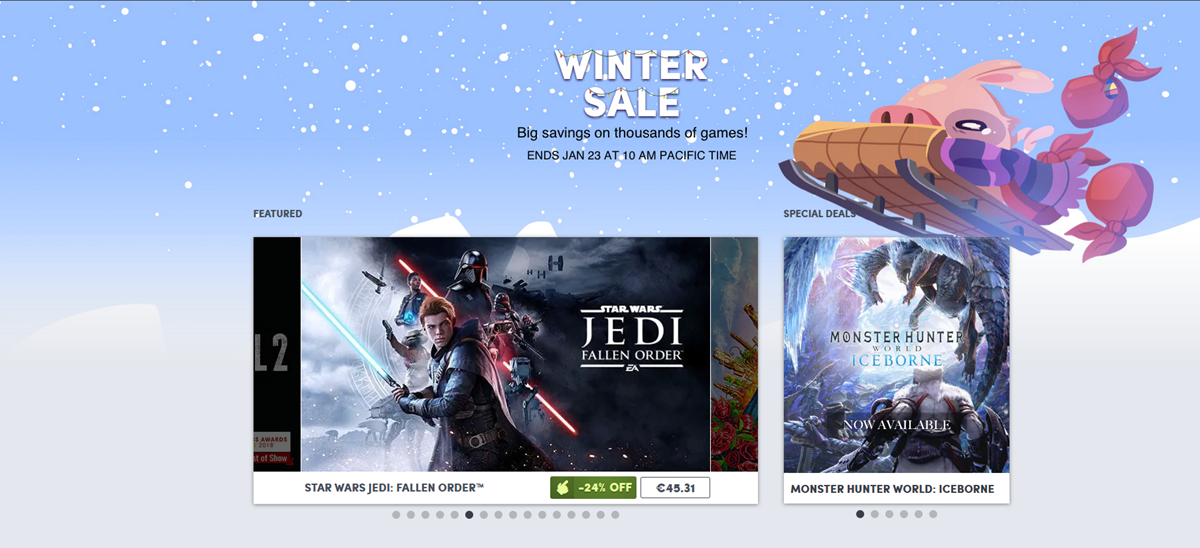Select the active first Special Deals dot
Image resolution: width=1200 pixels, height=548 pixels.
pyautogui.click(x=860, y=514)
